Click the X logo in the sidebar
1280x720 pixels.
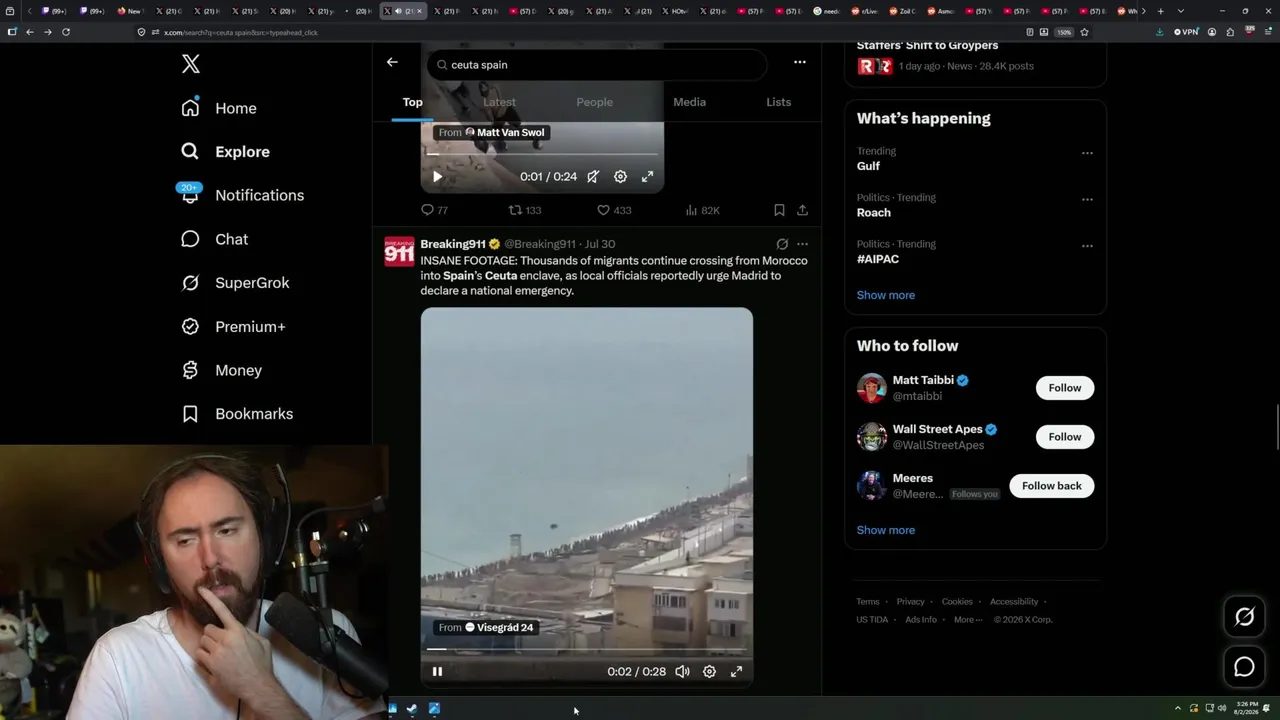pyautogui.click(x=191, y=65)
